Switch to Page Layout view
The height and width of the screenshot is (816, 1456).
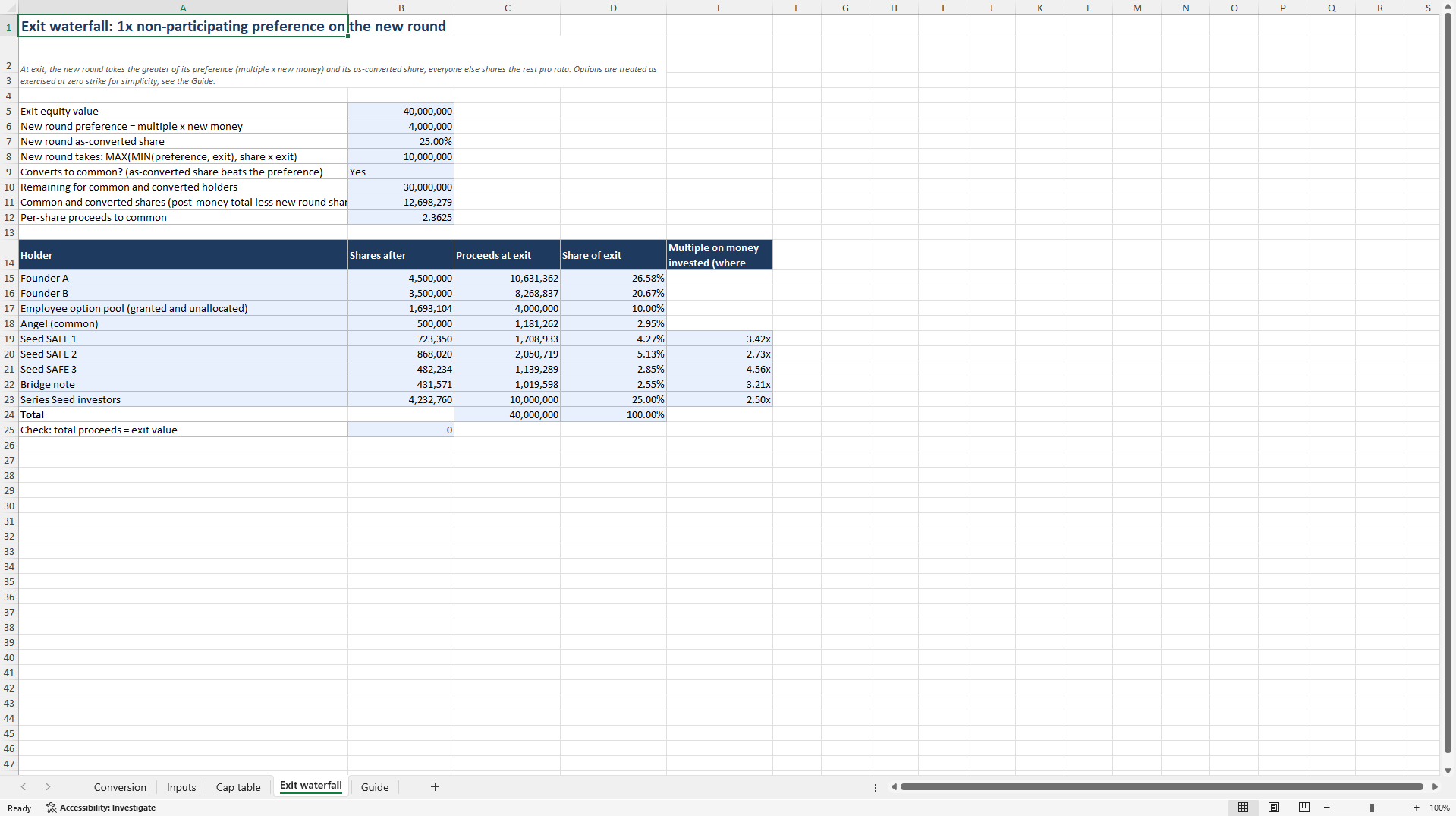(x=1274, y=808)
